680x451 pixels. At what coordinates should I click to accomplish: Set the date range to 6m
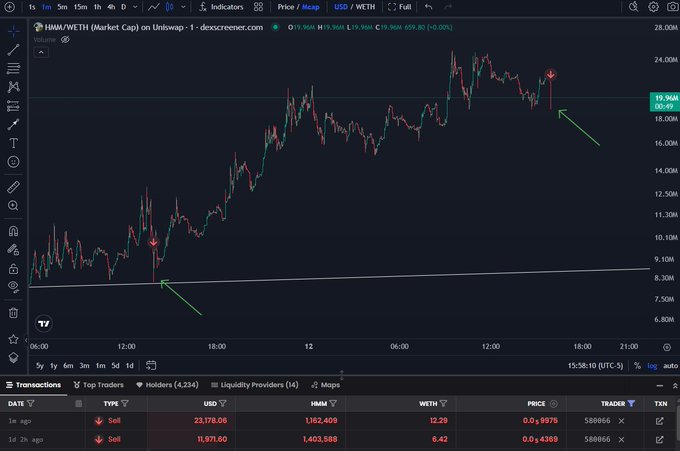tap(68, 366)
